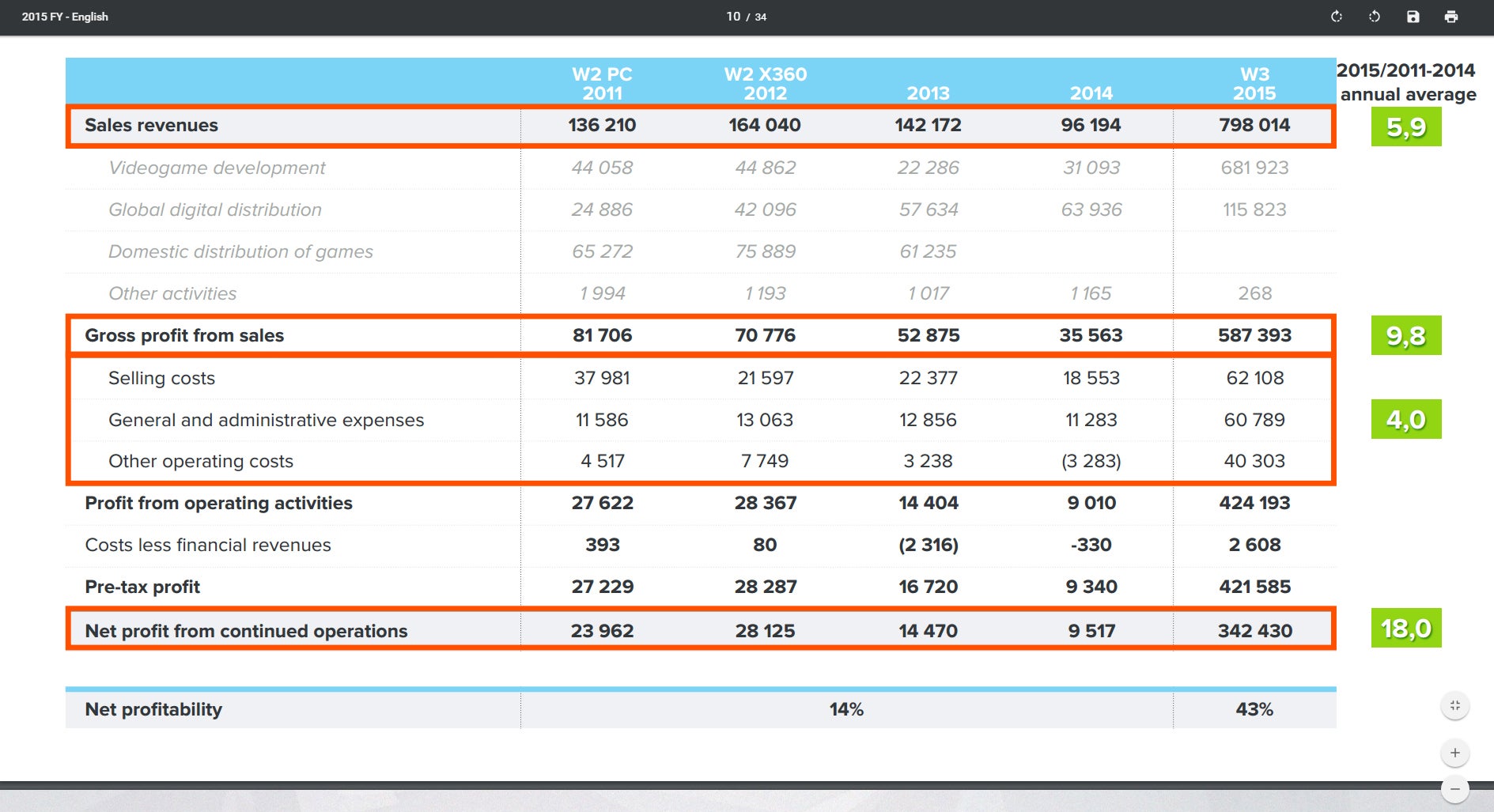Select domestic distribution value 65 272
The width and height of the screenshot is (1494, 812).
[x=602, y=251]
